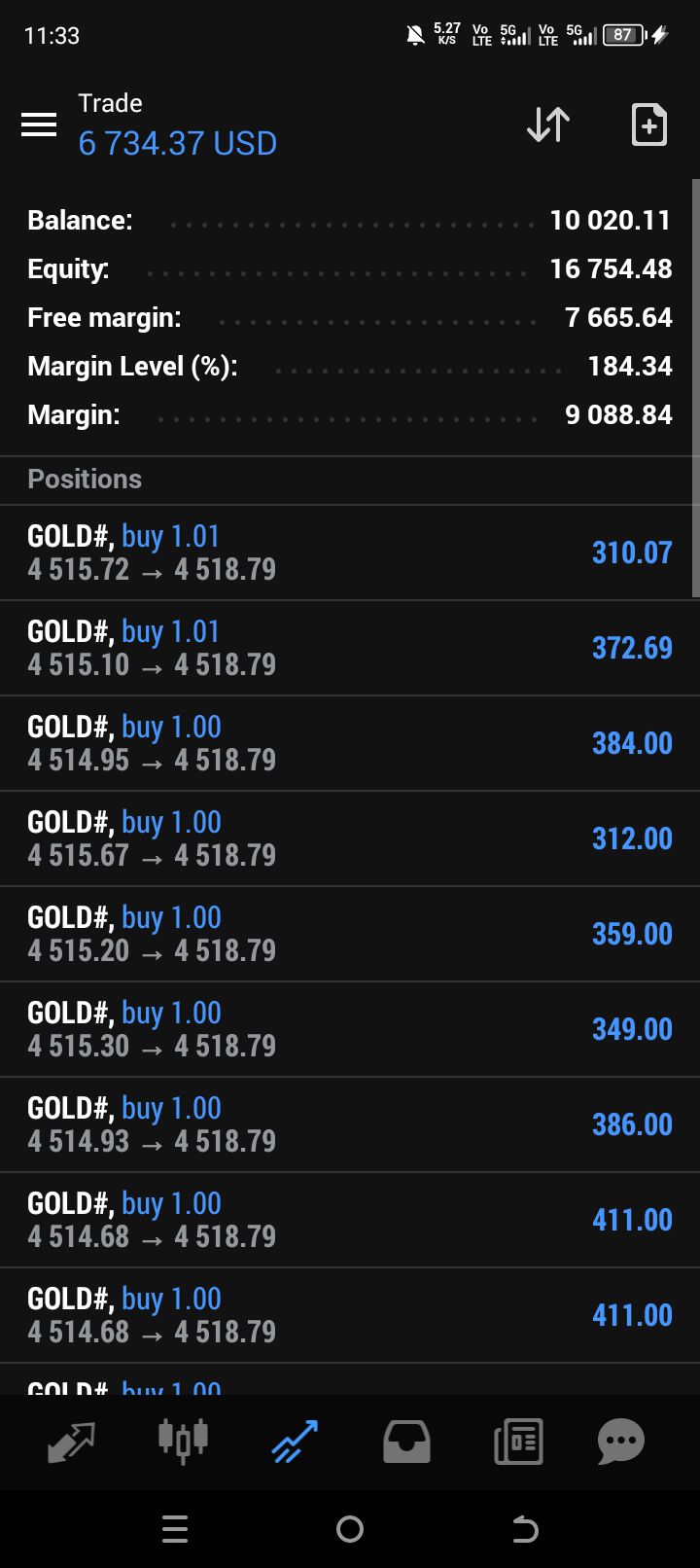Open the Chart candlestick tab icon
Image resolution: width=700 pixels, height=1568 pixels.
click(x=183, y=1442)
